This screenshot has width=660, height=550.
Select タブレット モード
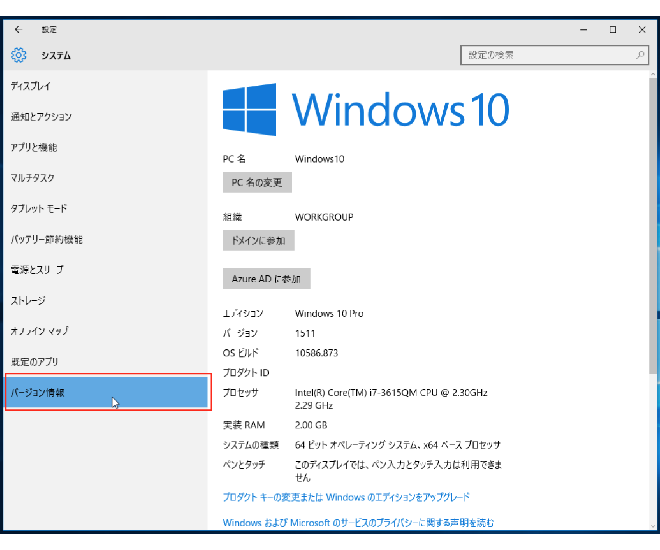[x=106, y=209]
